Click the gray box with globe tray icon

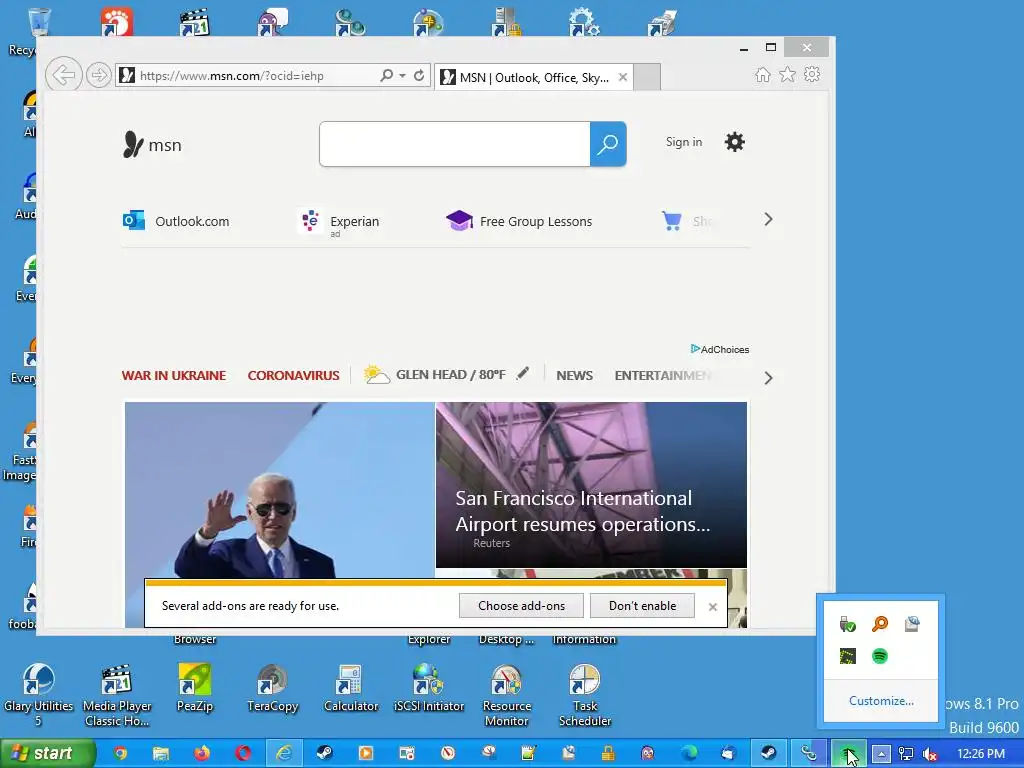pyautogui.click(x=912, y=624)
